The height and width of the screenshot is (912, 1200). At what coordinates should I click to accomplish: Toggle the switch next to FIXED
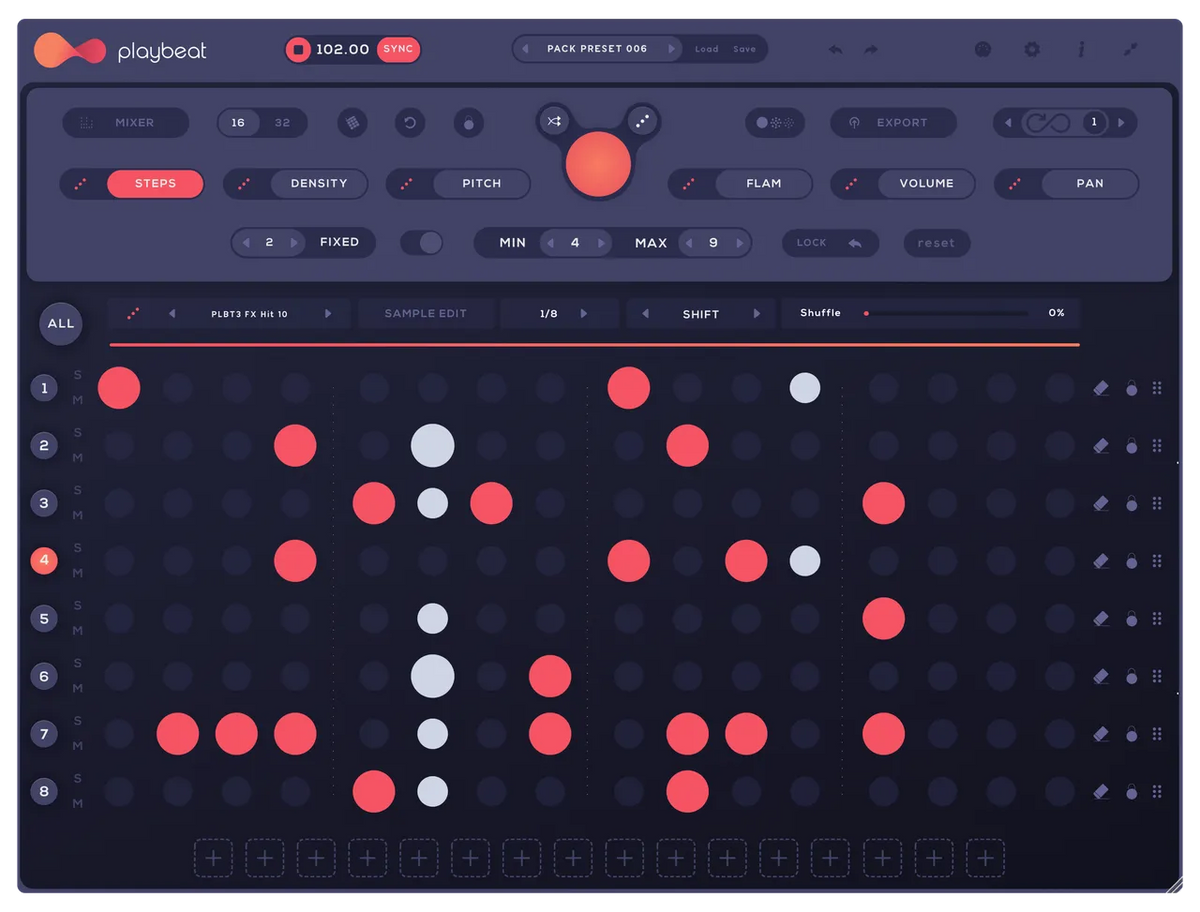[422, 243]
